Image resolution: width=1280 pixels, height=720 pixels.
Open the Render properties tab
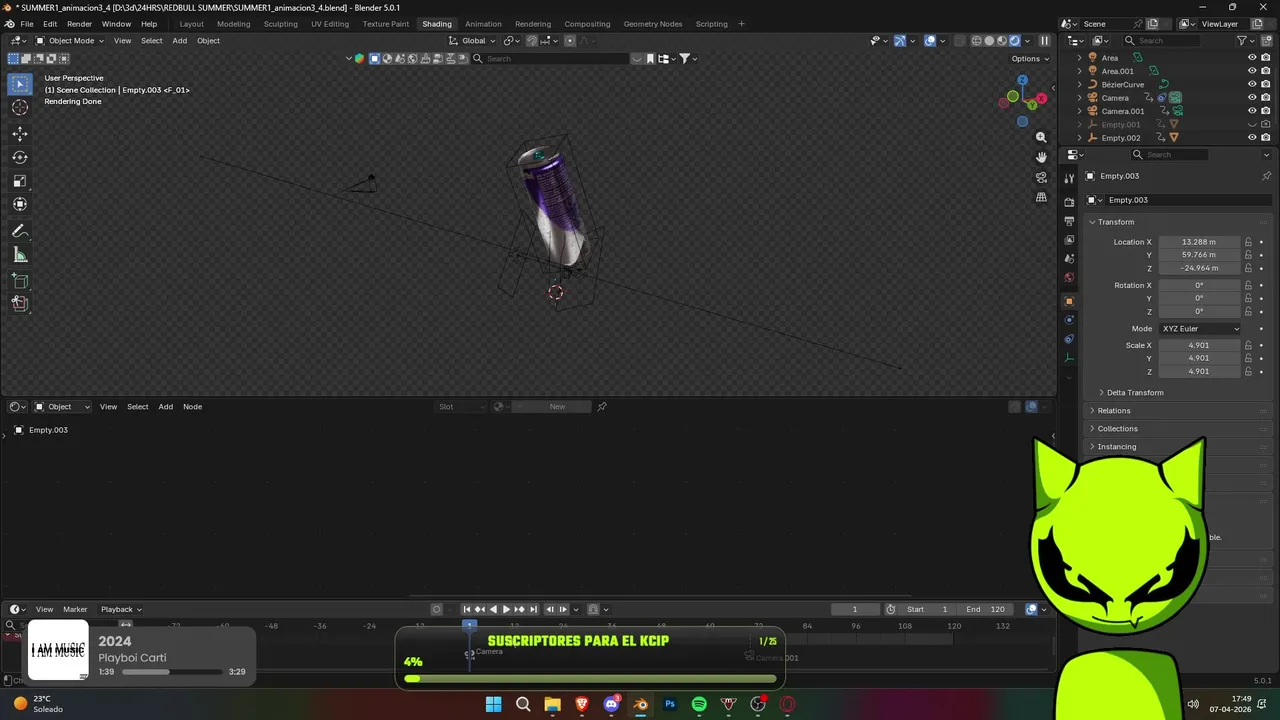[x=1069, y=202]
